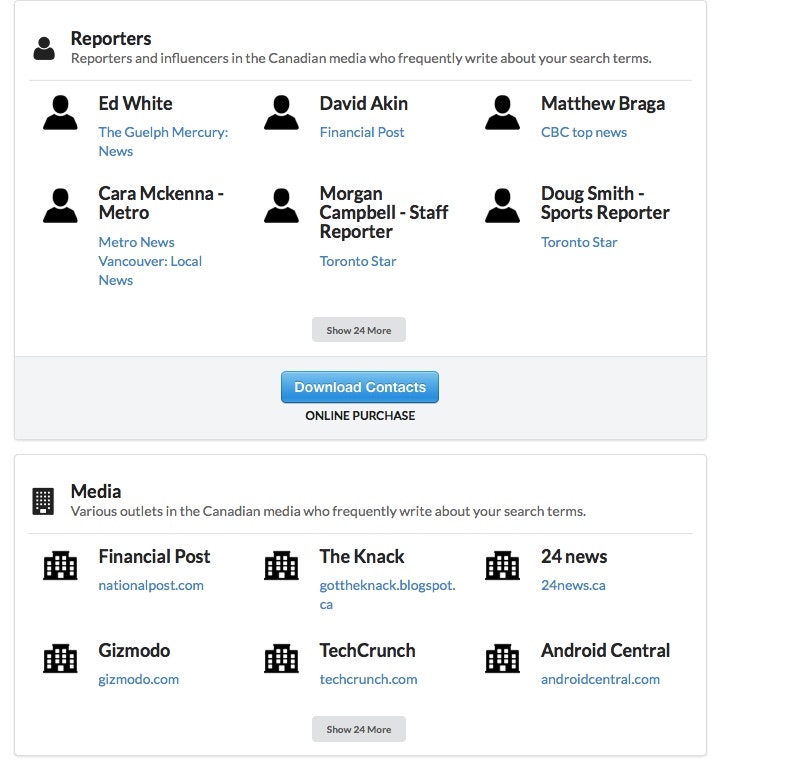This screenshot has height=763, width=796.
Task: Click the Media section building icon
Action: pyautogui.click(x=43, y=502)
